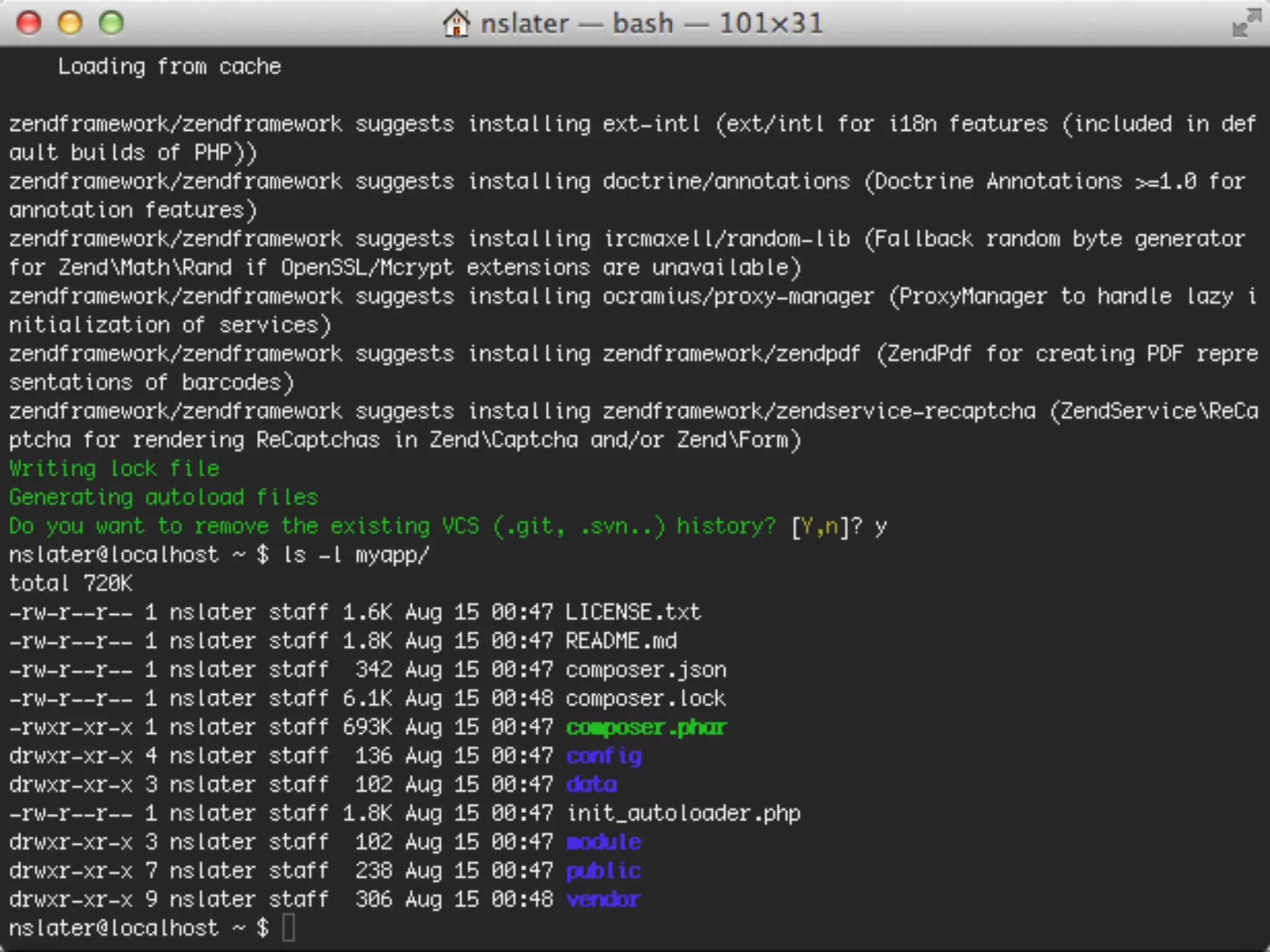The width and height of the screenshot is (1270, 952).
Task: Click the green composer.phar filename
Action: coord(646,727)
